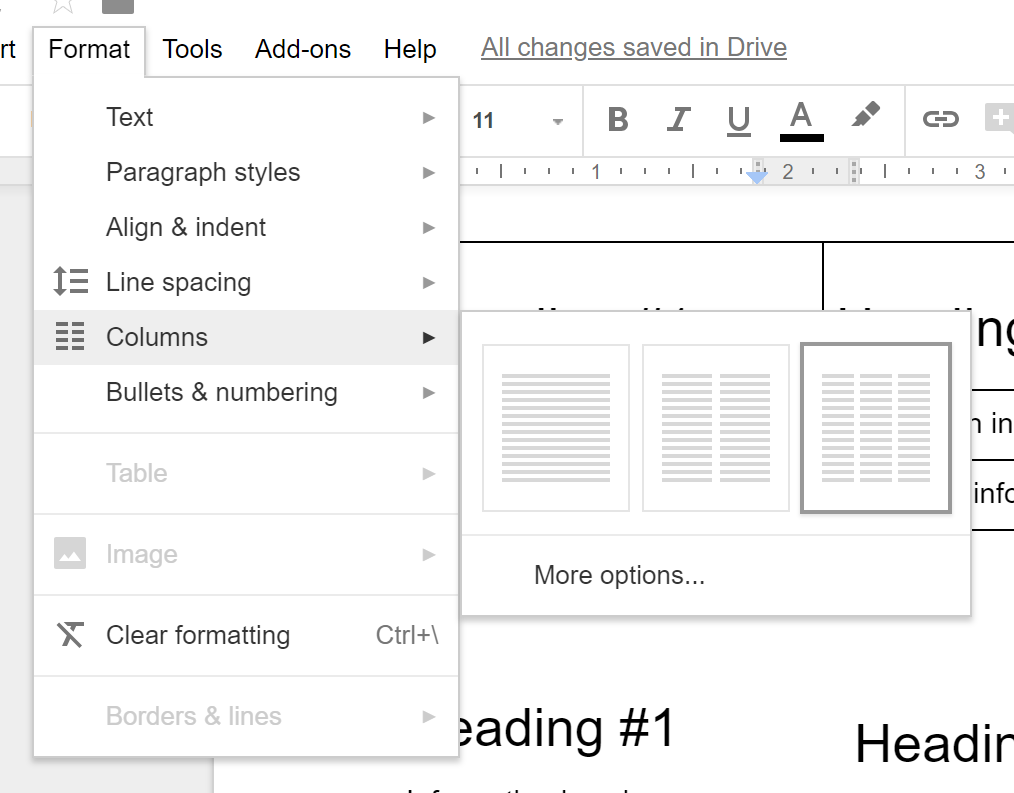This screenshot has height=793, width=1014.
Task: Toggle bold formatting
Action: click(x=617, y=119)
